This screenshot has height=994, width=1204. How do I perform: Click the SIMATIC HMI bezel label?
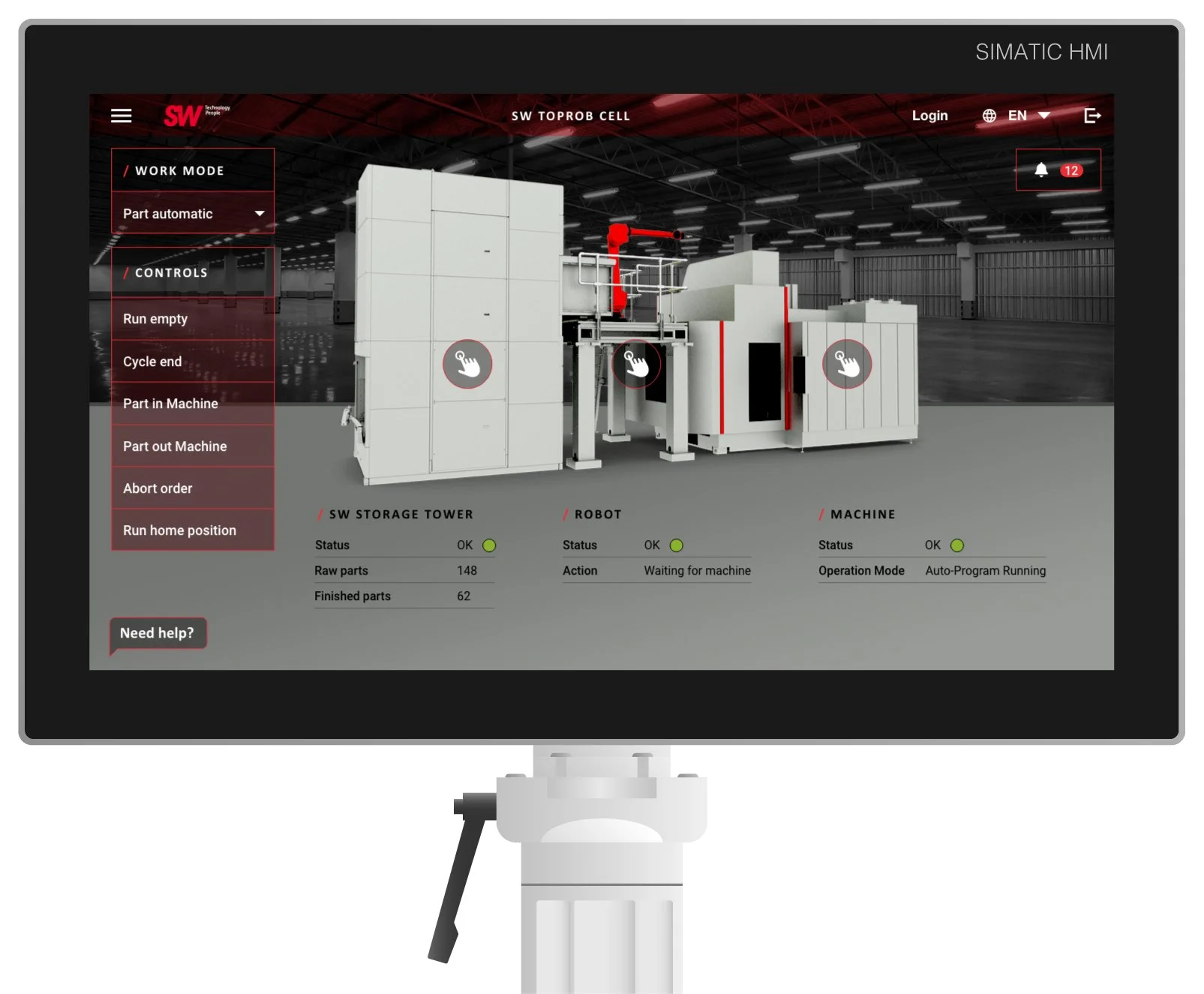(1041, 52)
